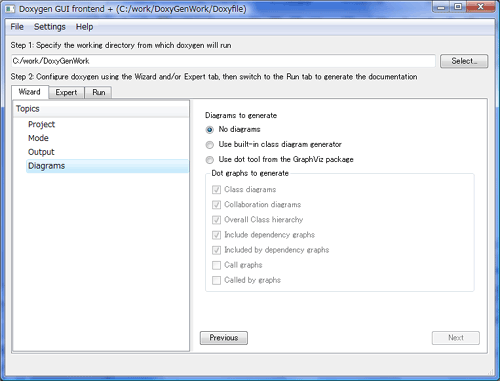500x381 pixels.
Task: Select the No diagrams radio button
Action: pyautogui.click(x=209, y=130)
